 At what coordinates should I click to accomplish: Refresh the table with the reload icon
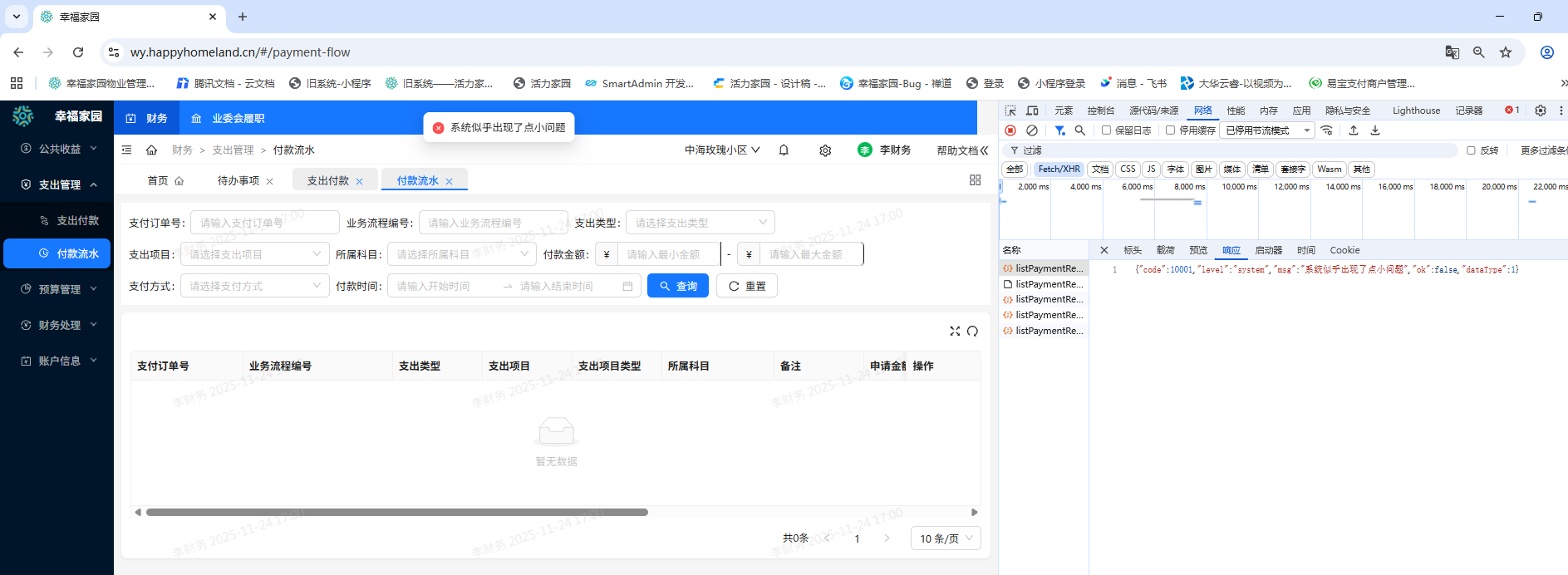(972, 331)
